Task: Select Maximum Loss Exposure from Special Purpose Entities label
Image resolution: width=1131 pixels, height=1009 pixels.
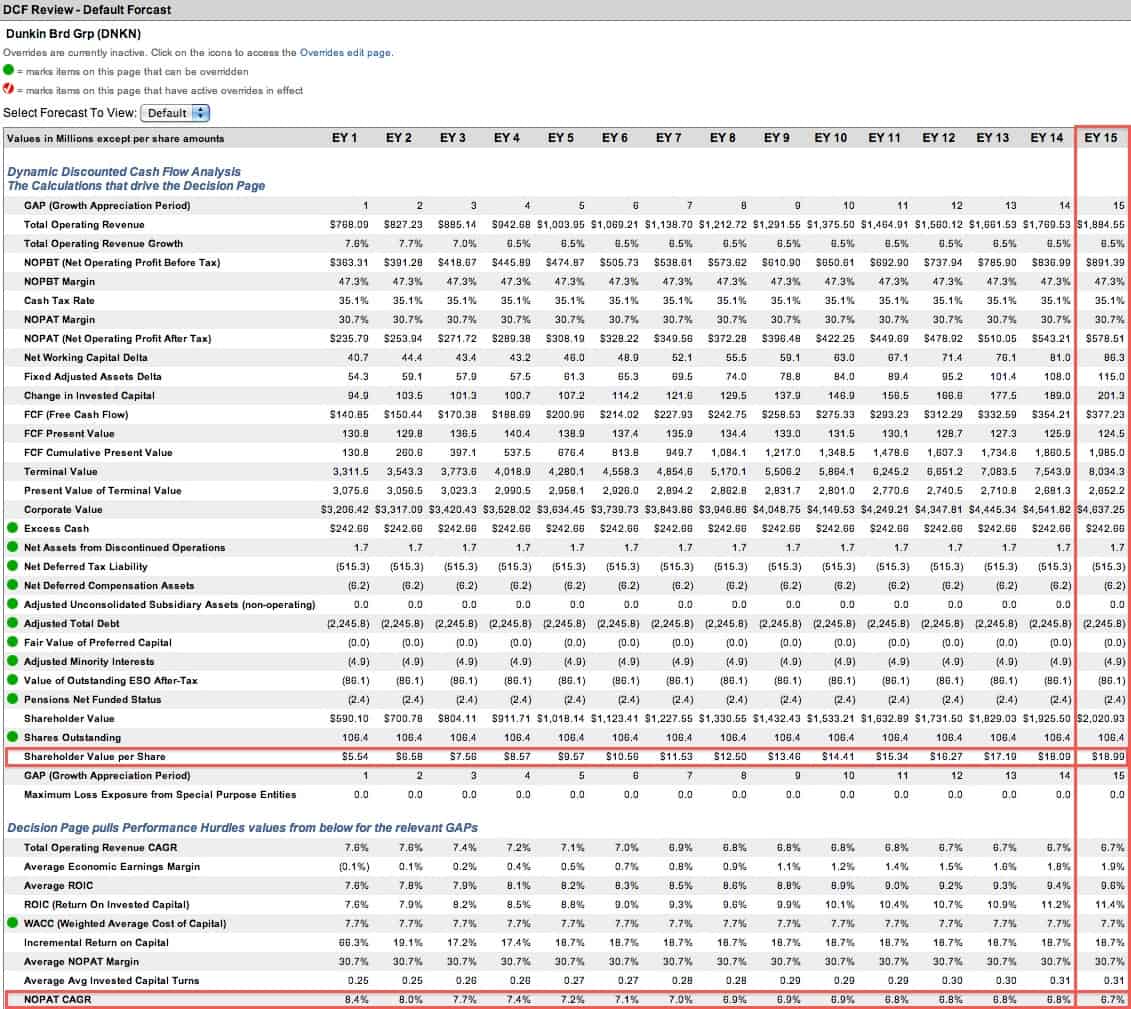Action: [160, 795]
